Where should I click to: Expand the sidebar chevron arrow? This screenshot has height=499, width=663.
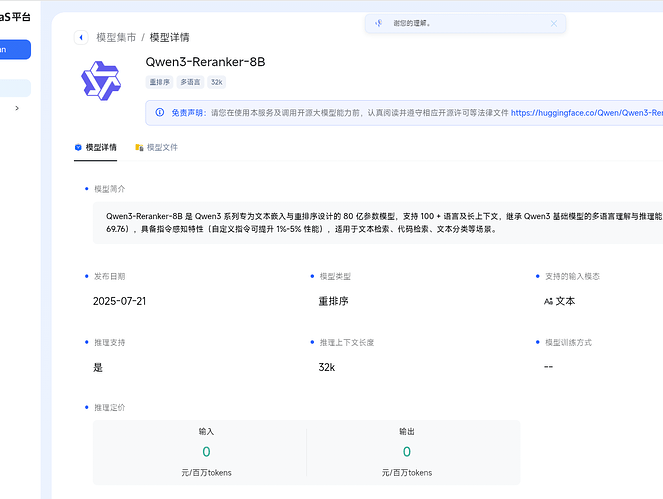click(x=17, y=108)
